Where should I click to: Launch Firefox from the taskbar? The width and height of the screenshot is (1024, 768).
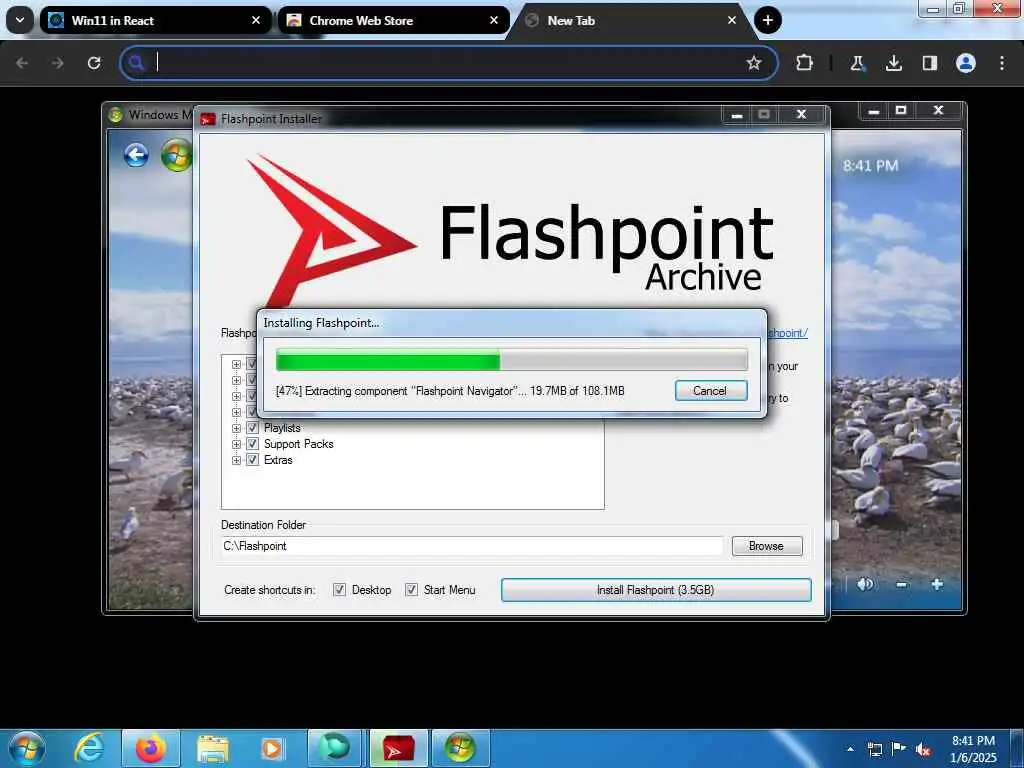150,748
